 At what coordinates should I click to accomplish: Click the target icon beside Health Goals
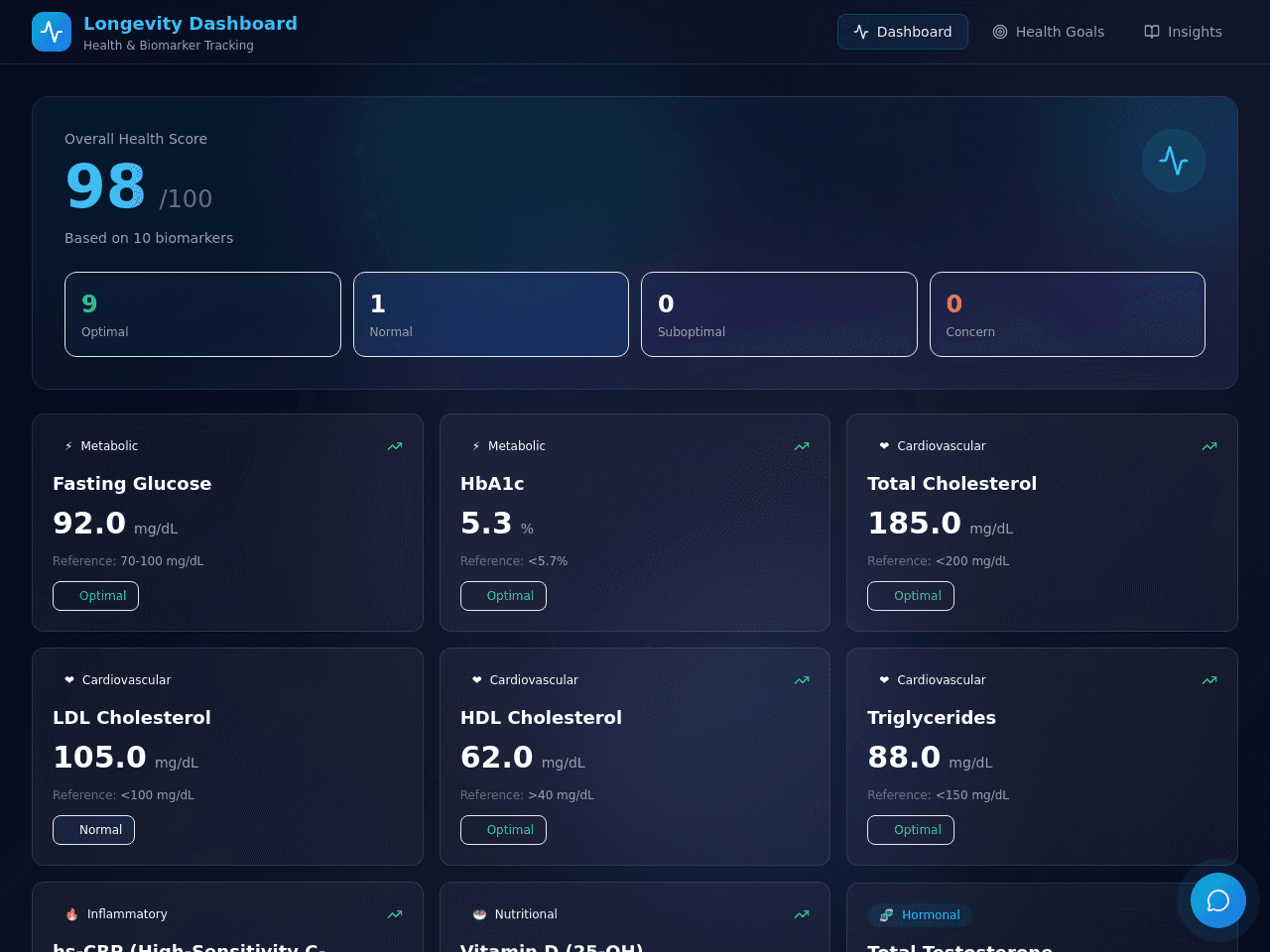pyautogui.click(x=1000, y=32)
